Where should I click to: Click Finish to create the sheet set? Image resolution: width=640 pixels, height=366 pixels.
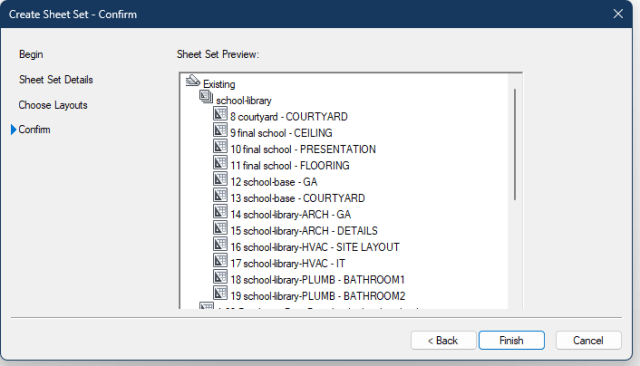pyautogui.click(x=511, y=340)
